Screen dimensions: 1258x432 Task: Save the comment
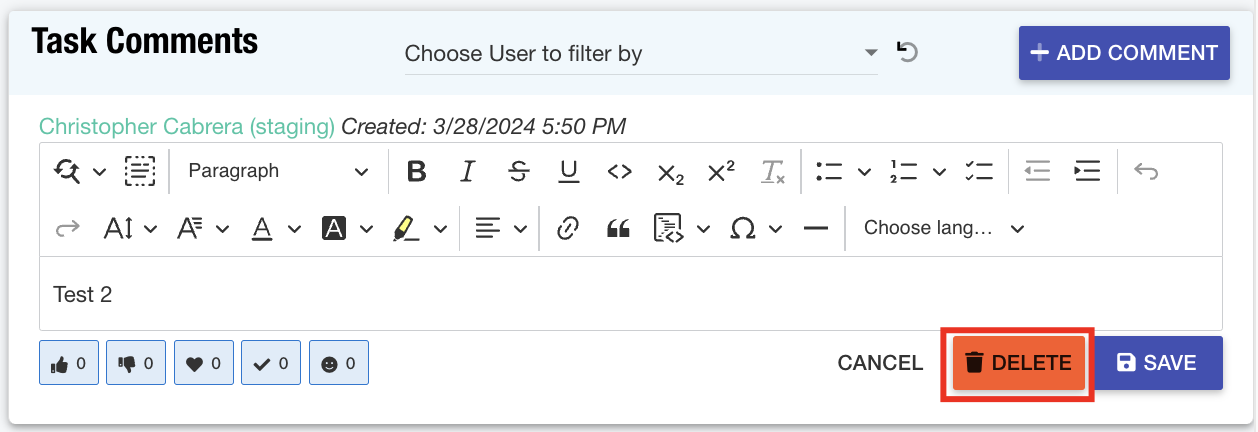click(x=1158, y=362)
